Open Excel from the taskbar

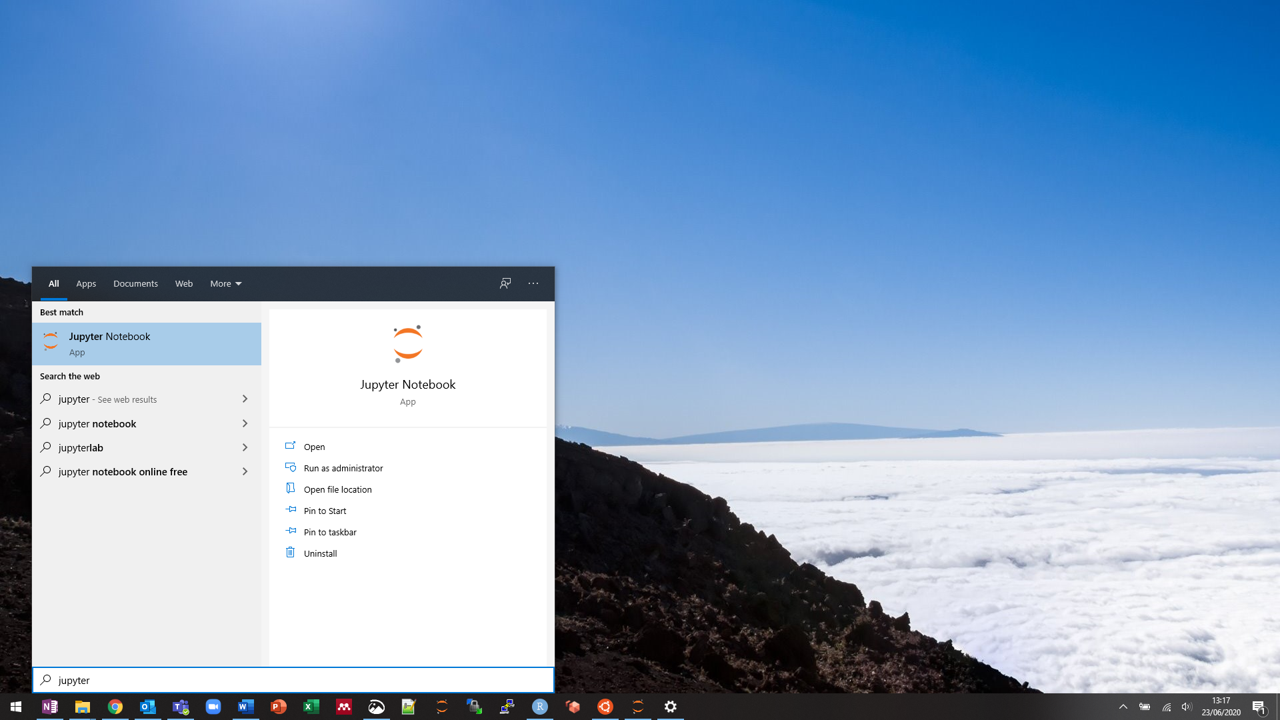point(311,707)
